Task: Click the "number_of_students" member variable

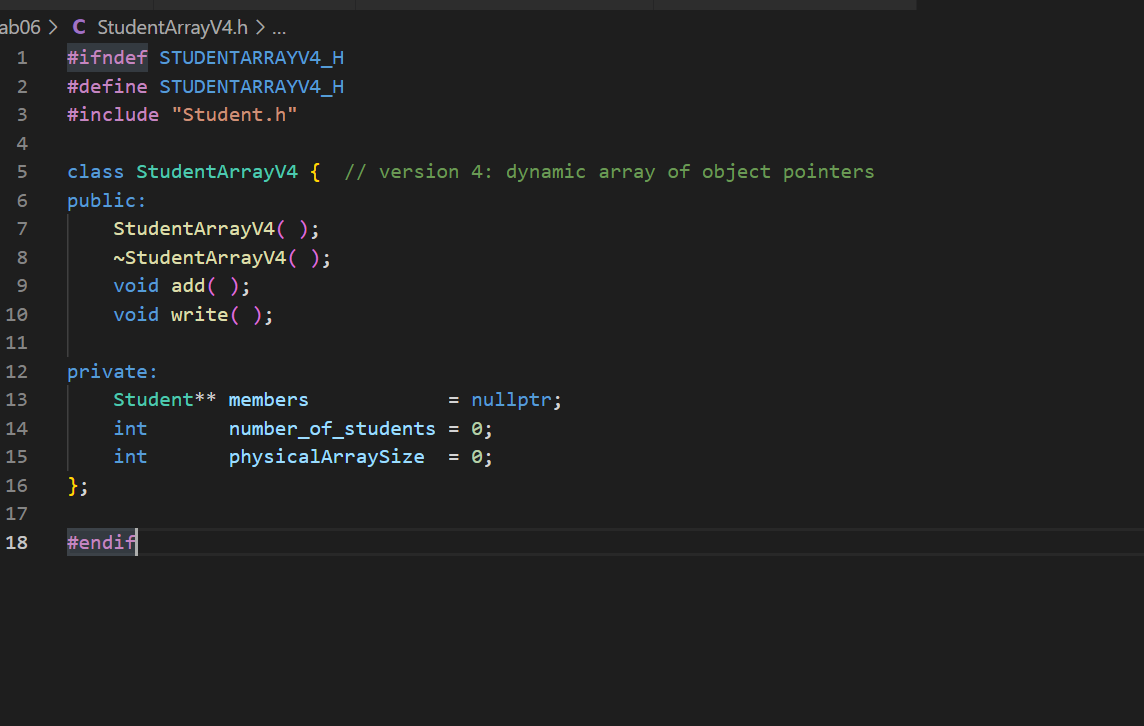Action: tap(331, 428)
